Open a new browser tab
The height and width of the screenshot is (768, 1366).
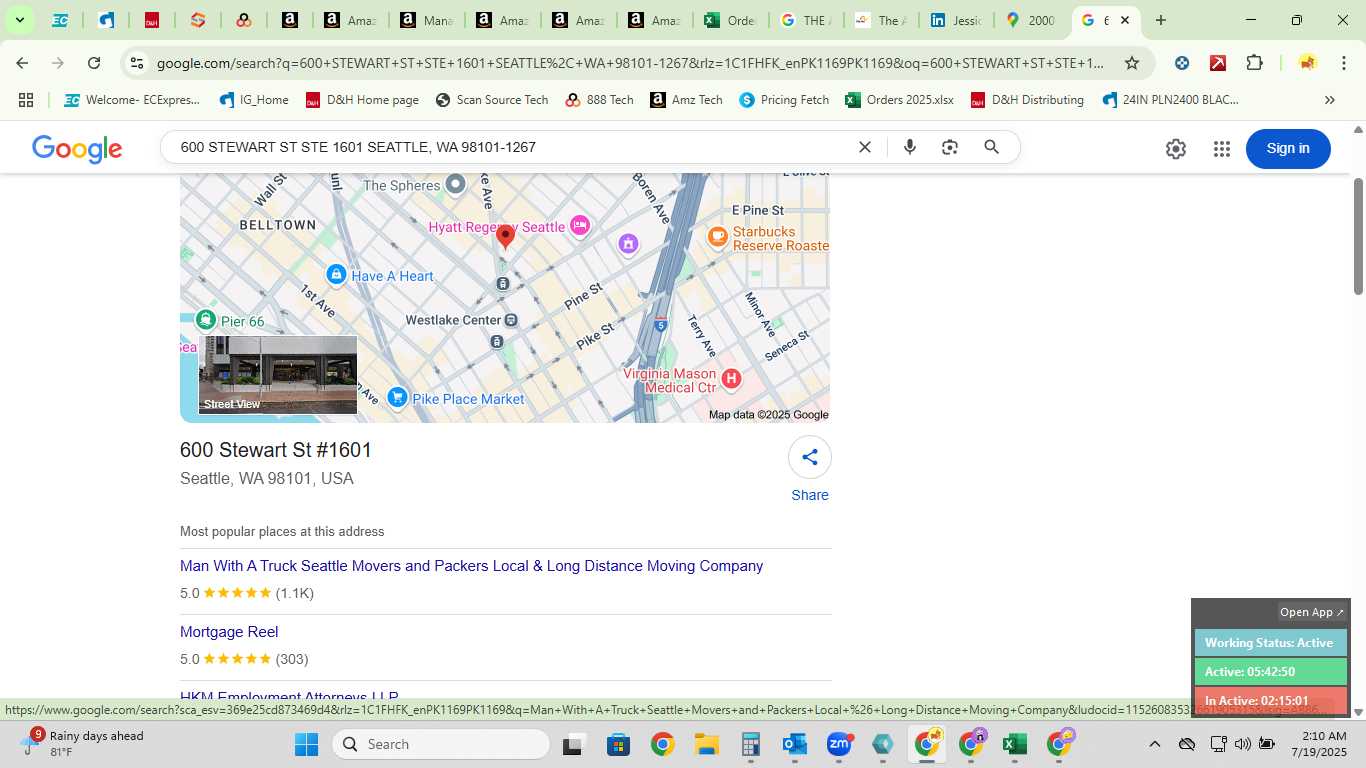pyautogui.click(x=1160, y=20)
